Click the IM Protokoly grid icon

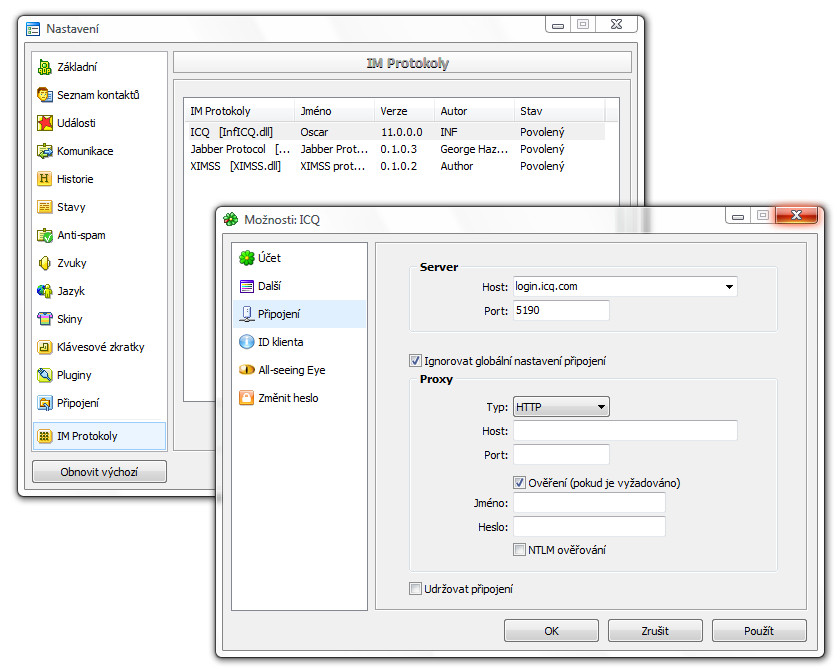click(x=44, y=436)
